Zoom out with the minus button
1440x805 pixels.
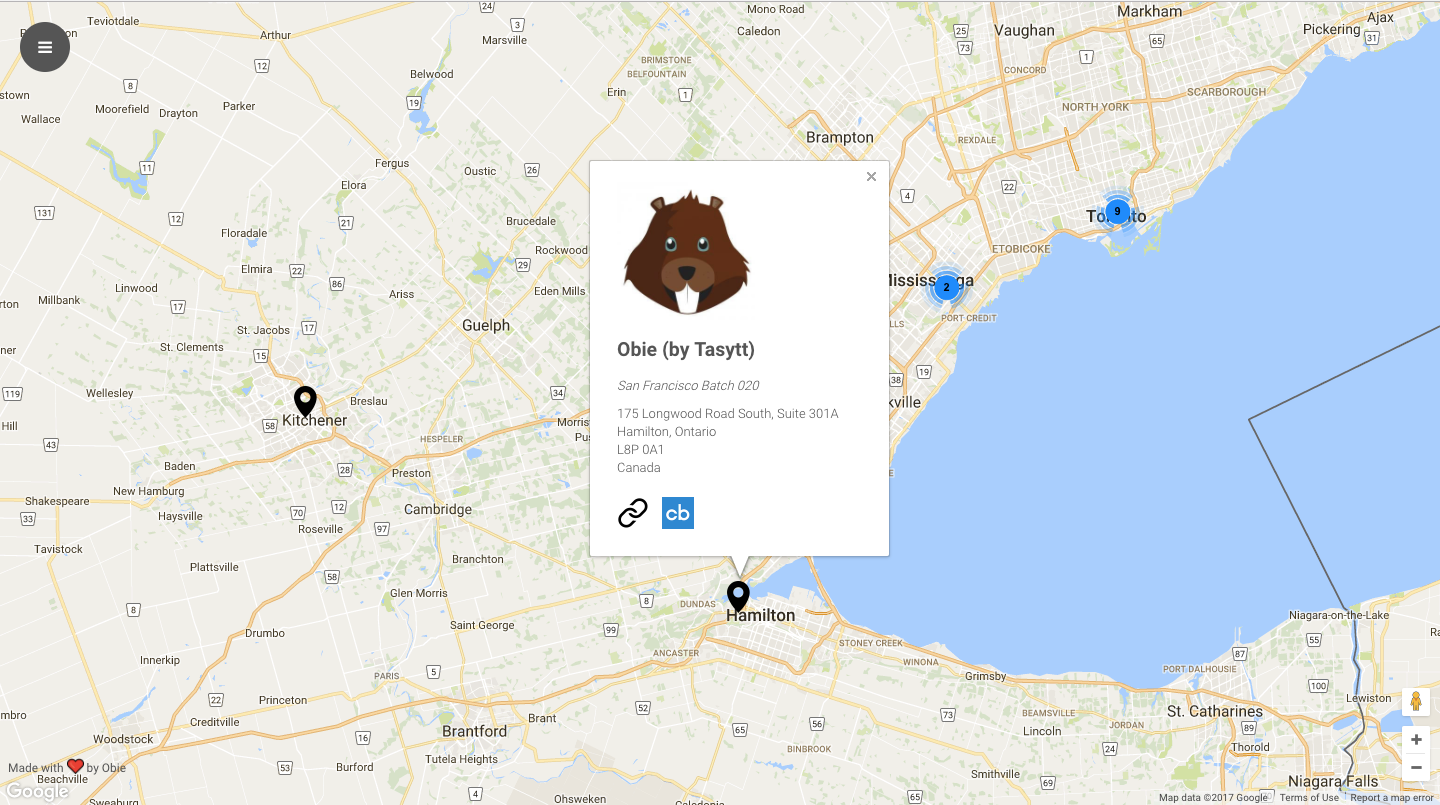pos(1416,767)
